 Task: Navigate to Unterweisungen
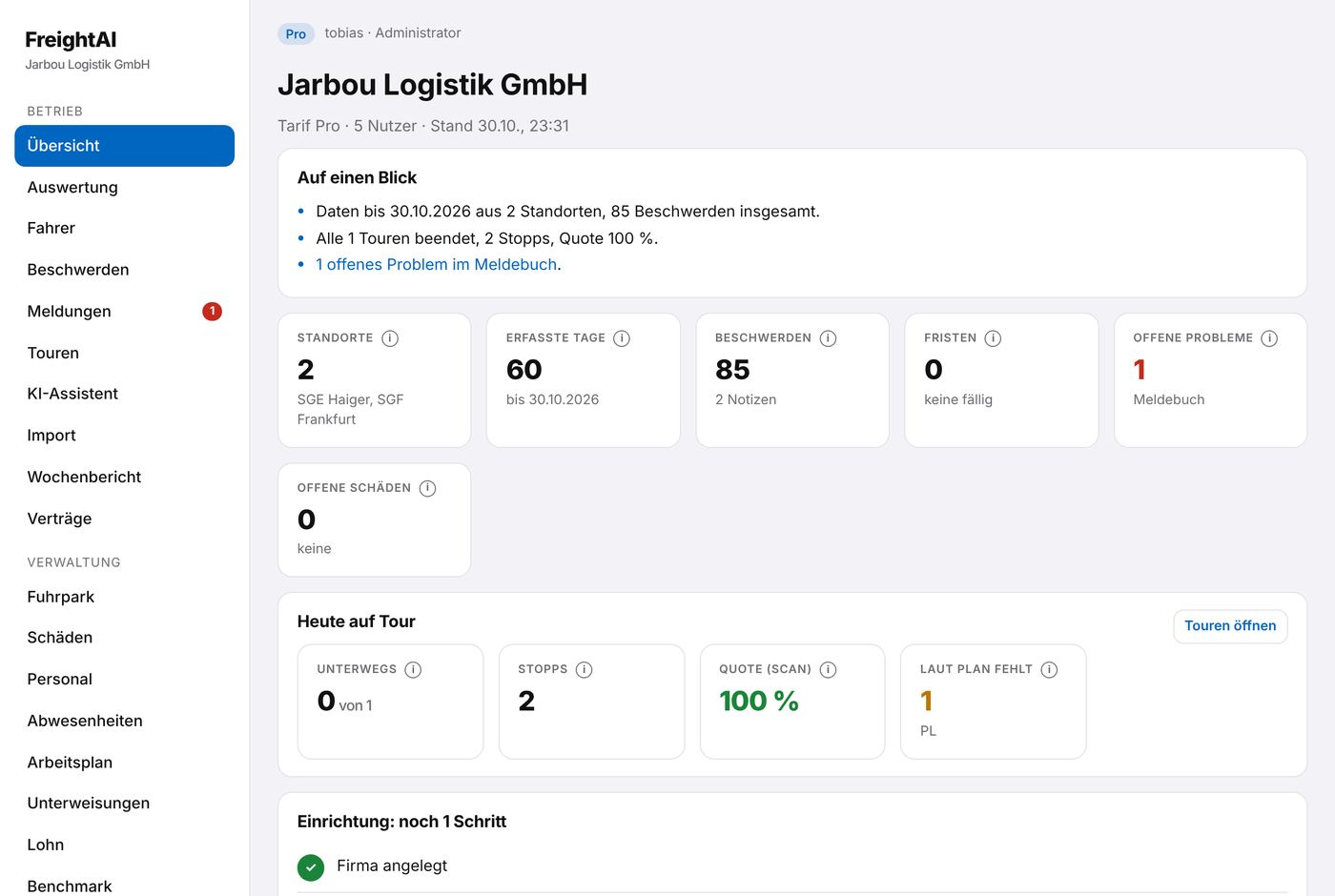pyautogui.click(x=125, y=804)
